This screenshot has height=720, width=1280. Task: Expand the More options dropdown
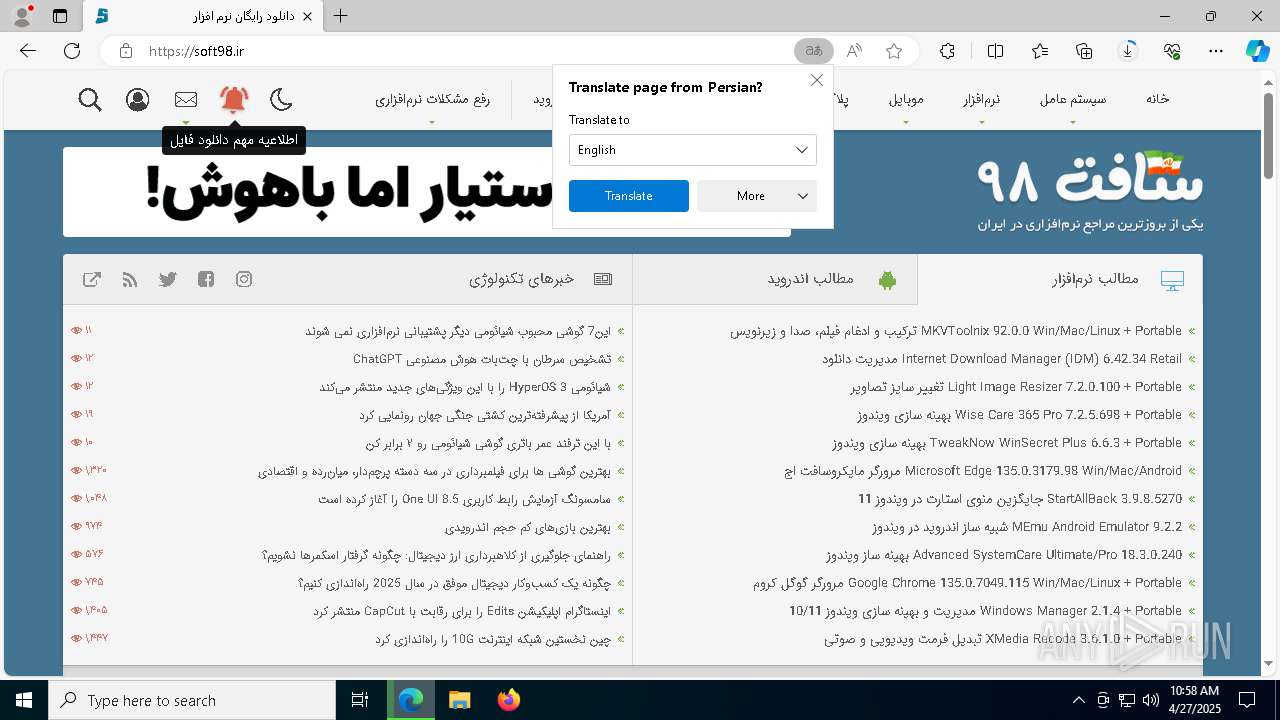(757, 196)
